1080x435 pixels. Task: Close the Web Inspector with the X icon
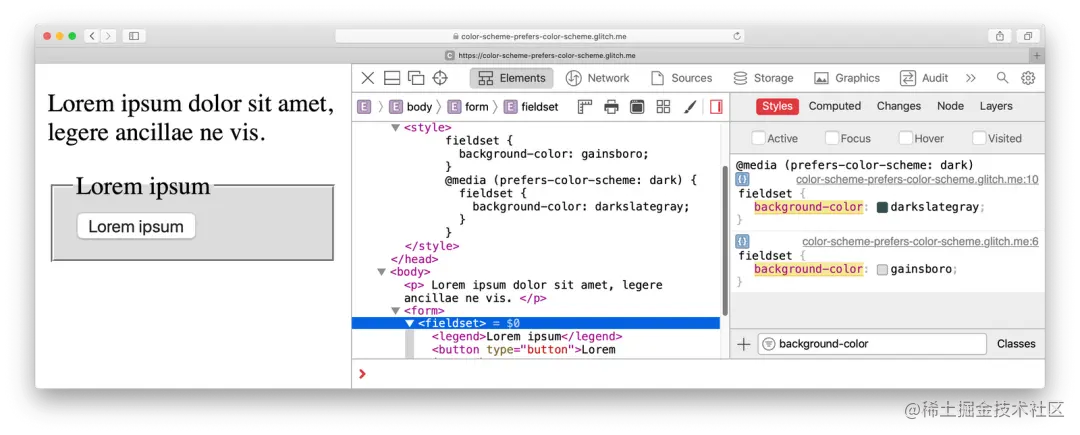pyautogui.click(x=368, y=78)
